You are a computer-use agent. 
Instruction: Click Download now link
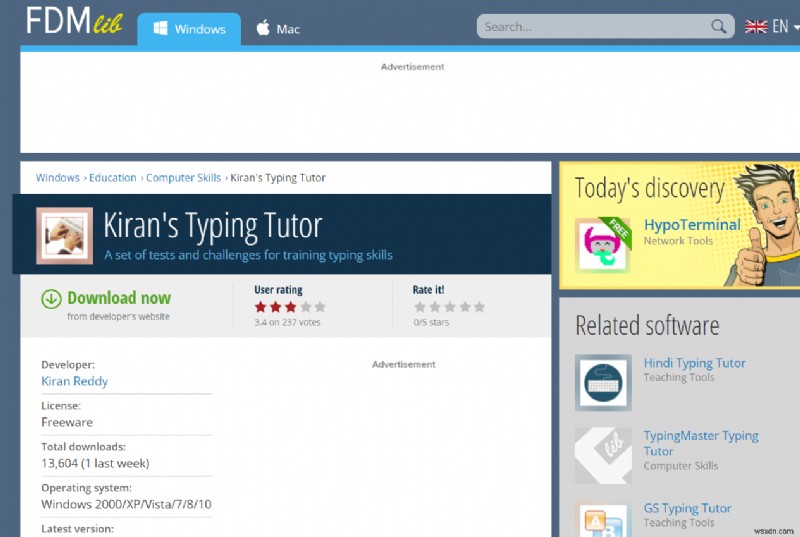click(x=119, y=298)
